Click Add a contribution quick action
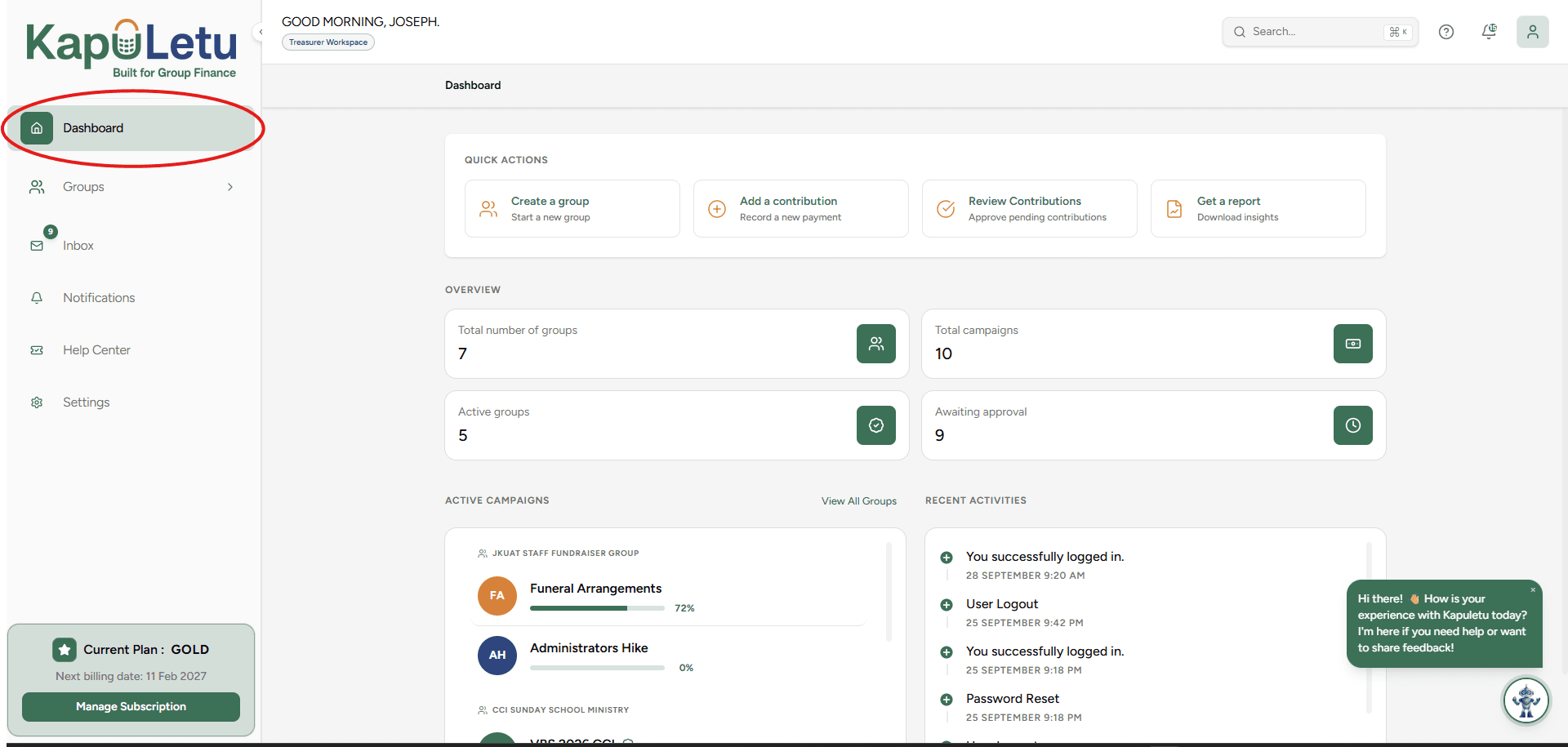Screen dimensions: 1568x747 pos(801,209)
